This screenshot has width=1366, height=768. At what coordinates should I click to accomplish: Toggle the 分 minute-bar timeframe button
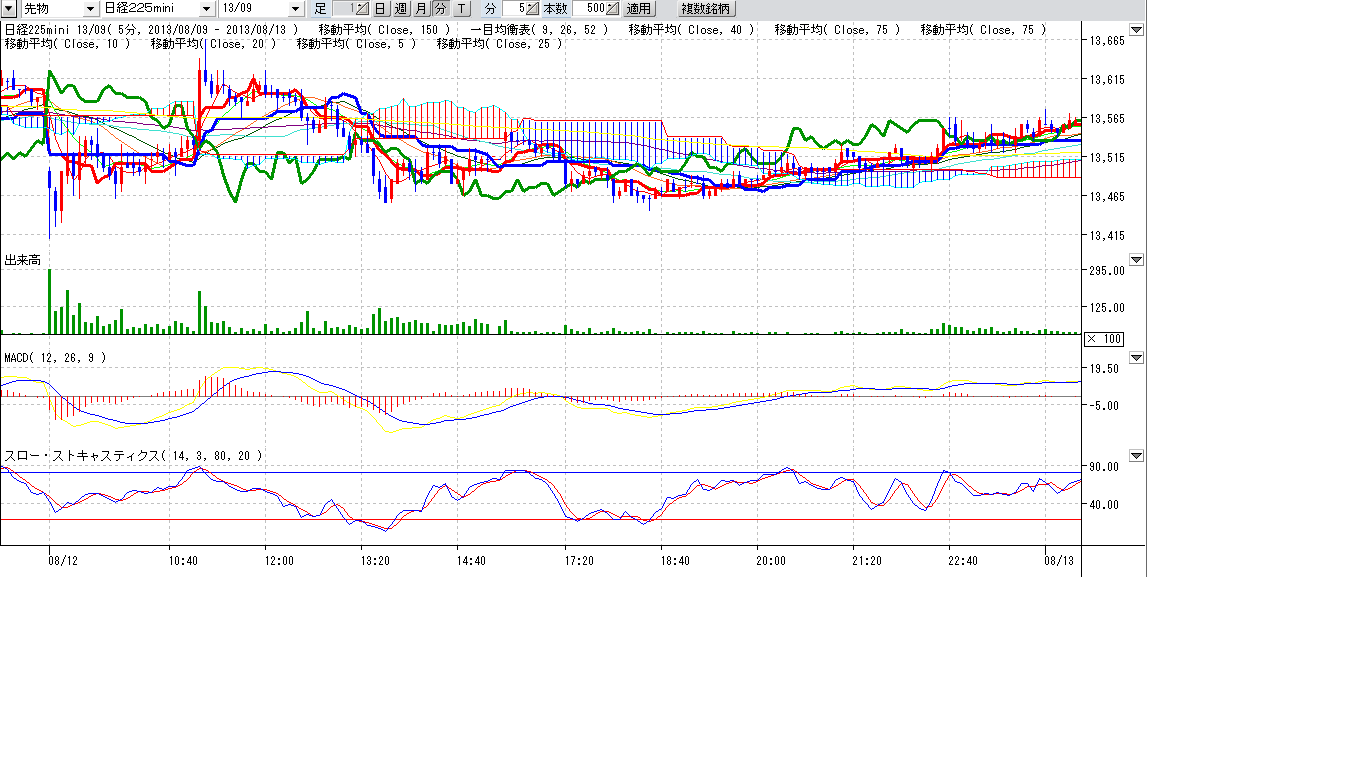pyautogui.click(x=440, y=8)
